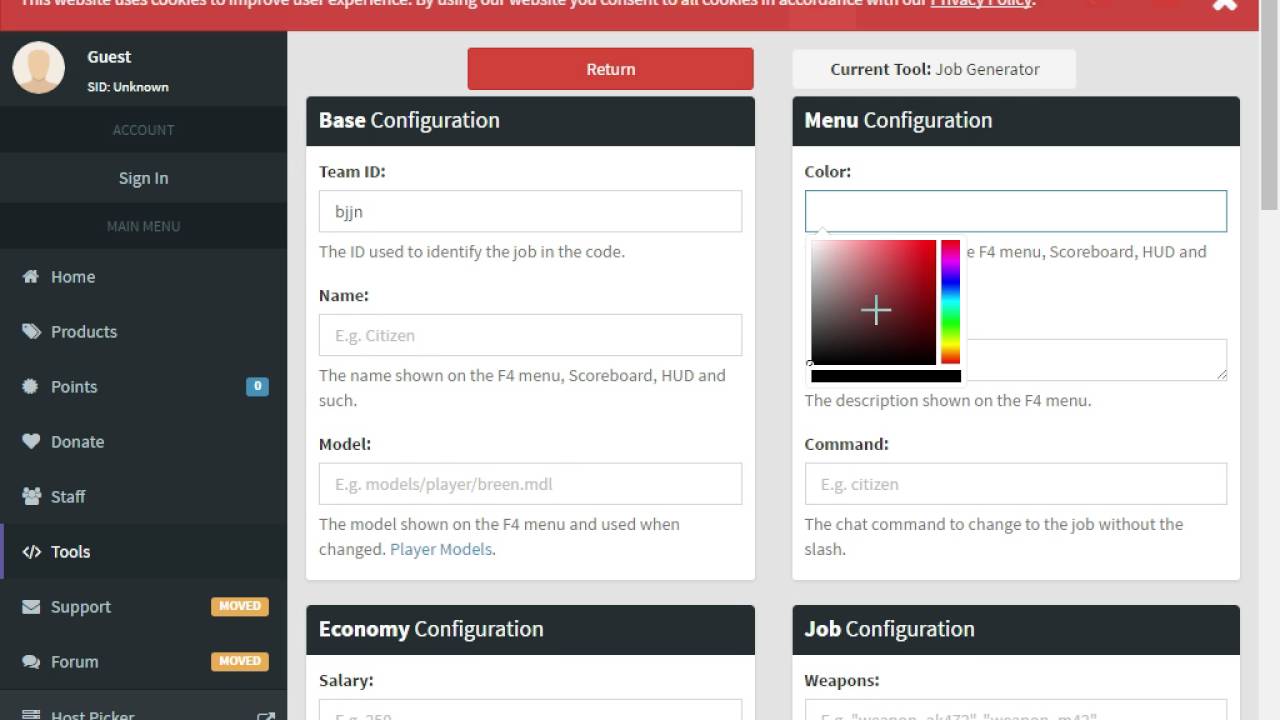
Task: Click the red Return button
Action: pos(610,69)
